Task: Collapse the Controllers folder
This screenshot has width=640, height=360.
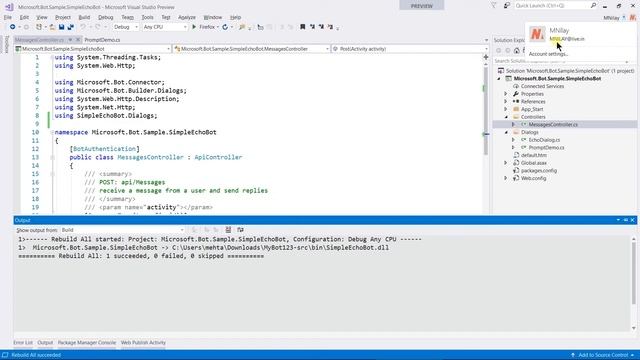Action: (x=506, y=117)
